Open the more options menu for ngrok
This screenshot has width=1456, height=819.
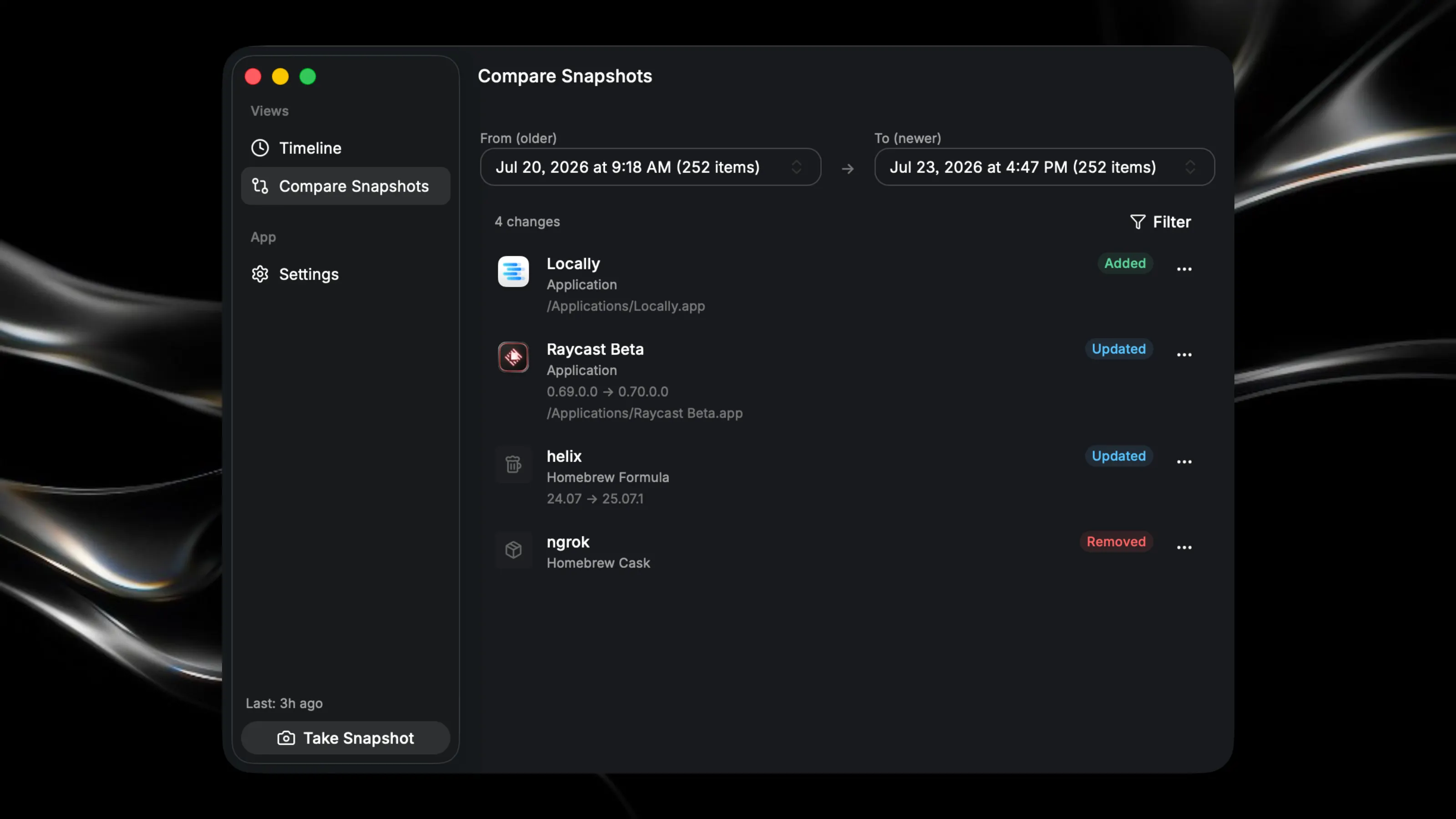(x=1184, y=547)
